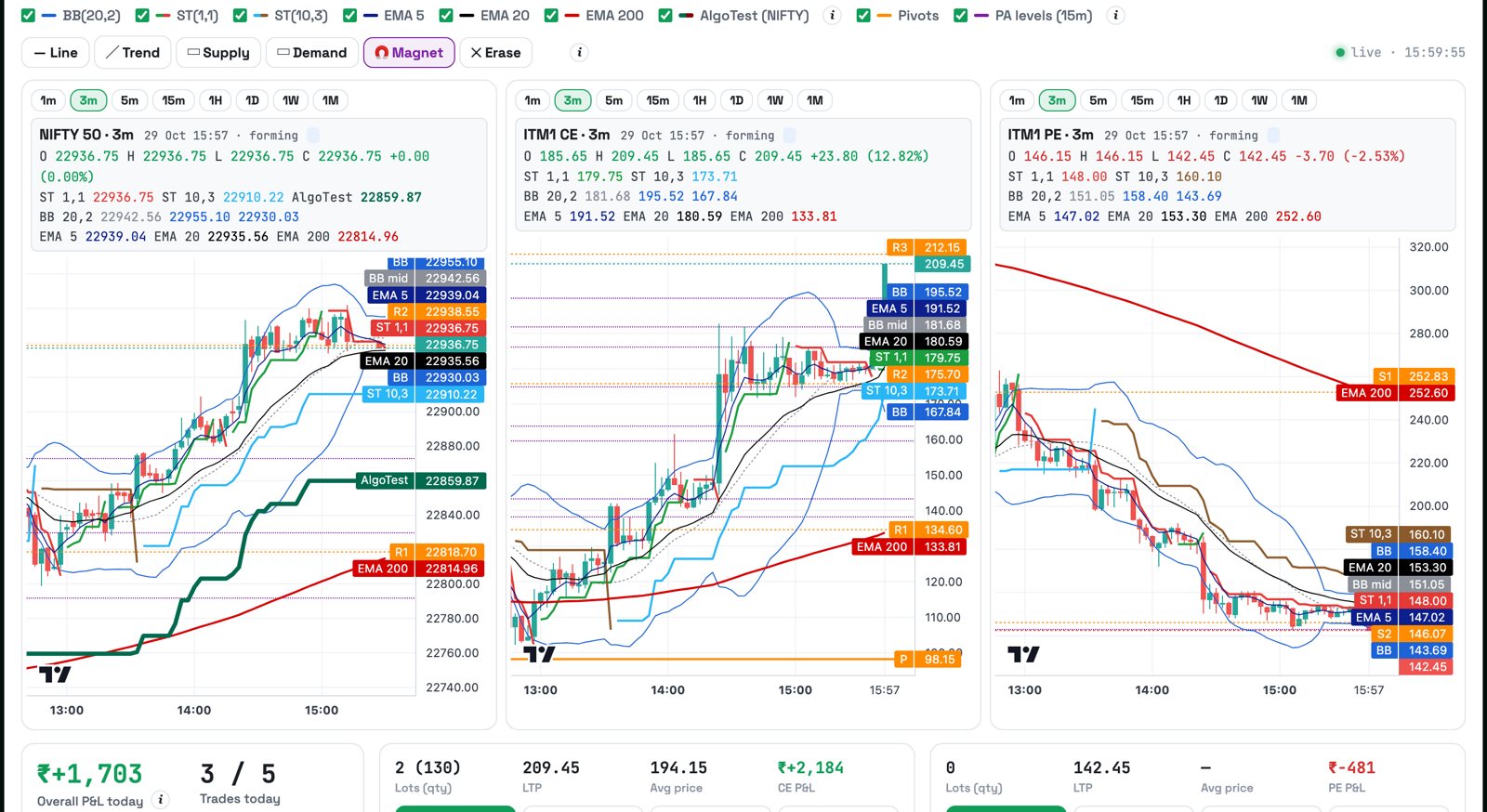Select 1H timeframe on the NIFTY 50 chart
The image size is (1487, 812).
[x=215, y=100]
